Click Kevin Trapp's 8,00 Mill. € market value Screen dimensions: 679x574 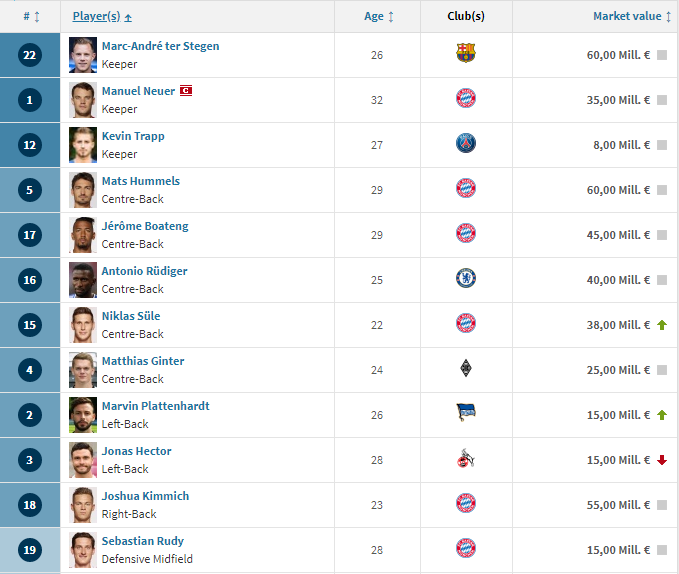point(621,145)
